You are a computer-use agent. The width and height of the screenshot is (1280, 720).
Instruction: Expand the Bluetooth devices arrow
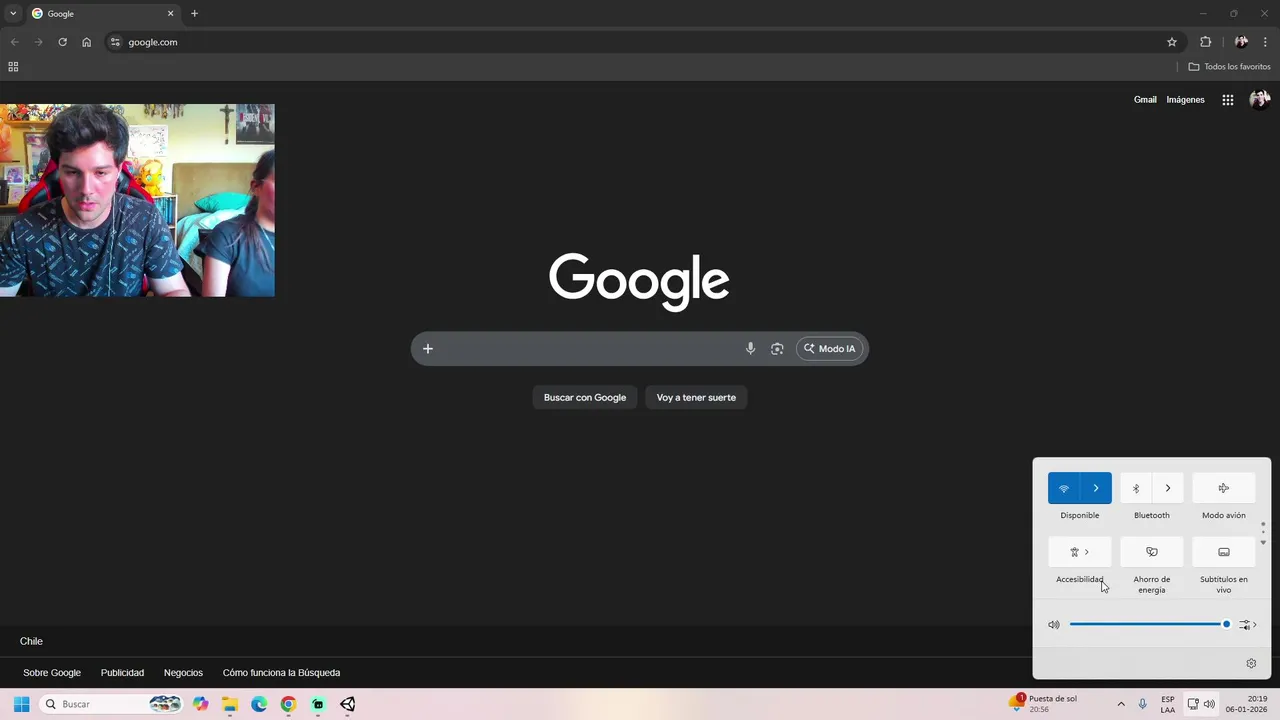1168,488
